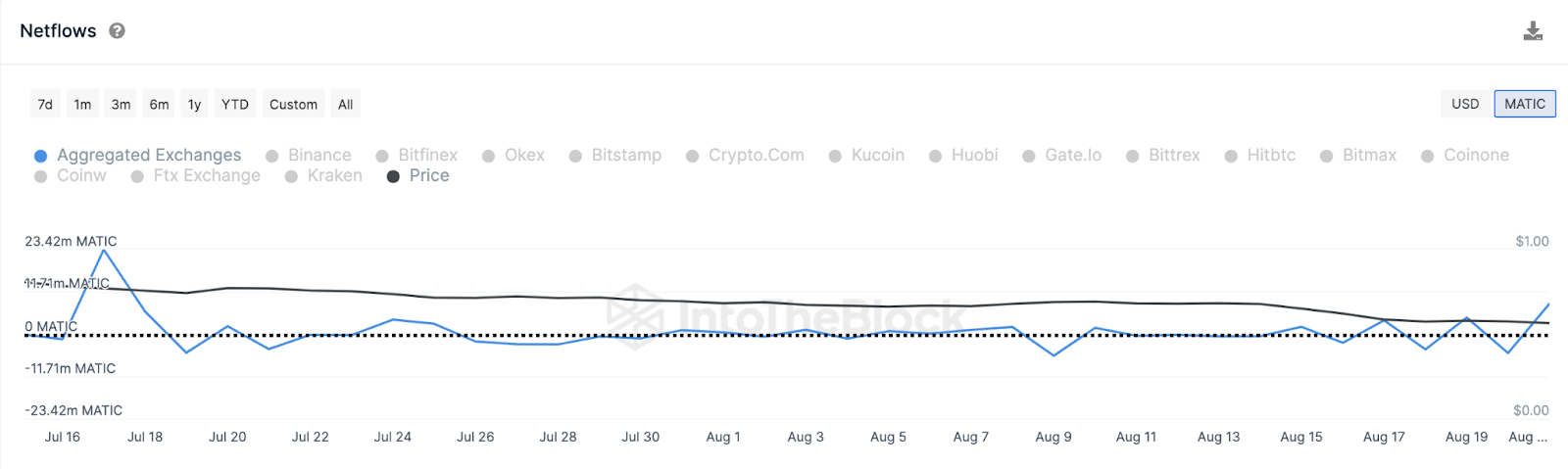Show All time range data
This screenshot has height=469, width=1568.
345,105
